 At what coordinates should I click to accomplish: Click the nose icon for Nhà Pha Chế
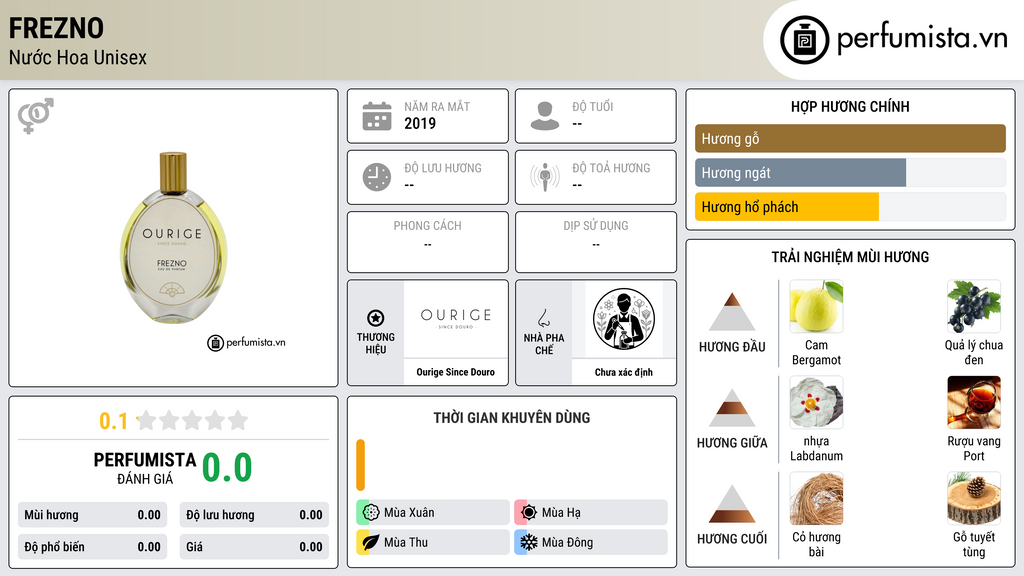tap(543, 318)
